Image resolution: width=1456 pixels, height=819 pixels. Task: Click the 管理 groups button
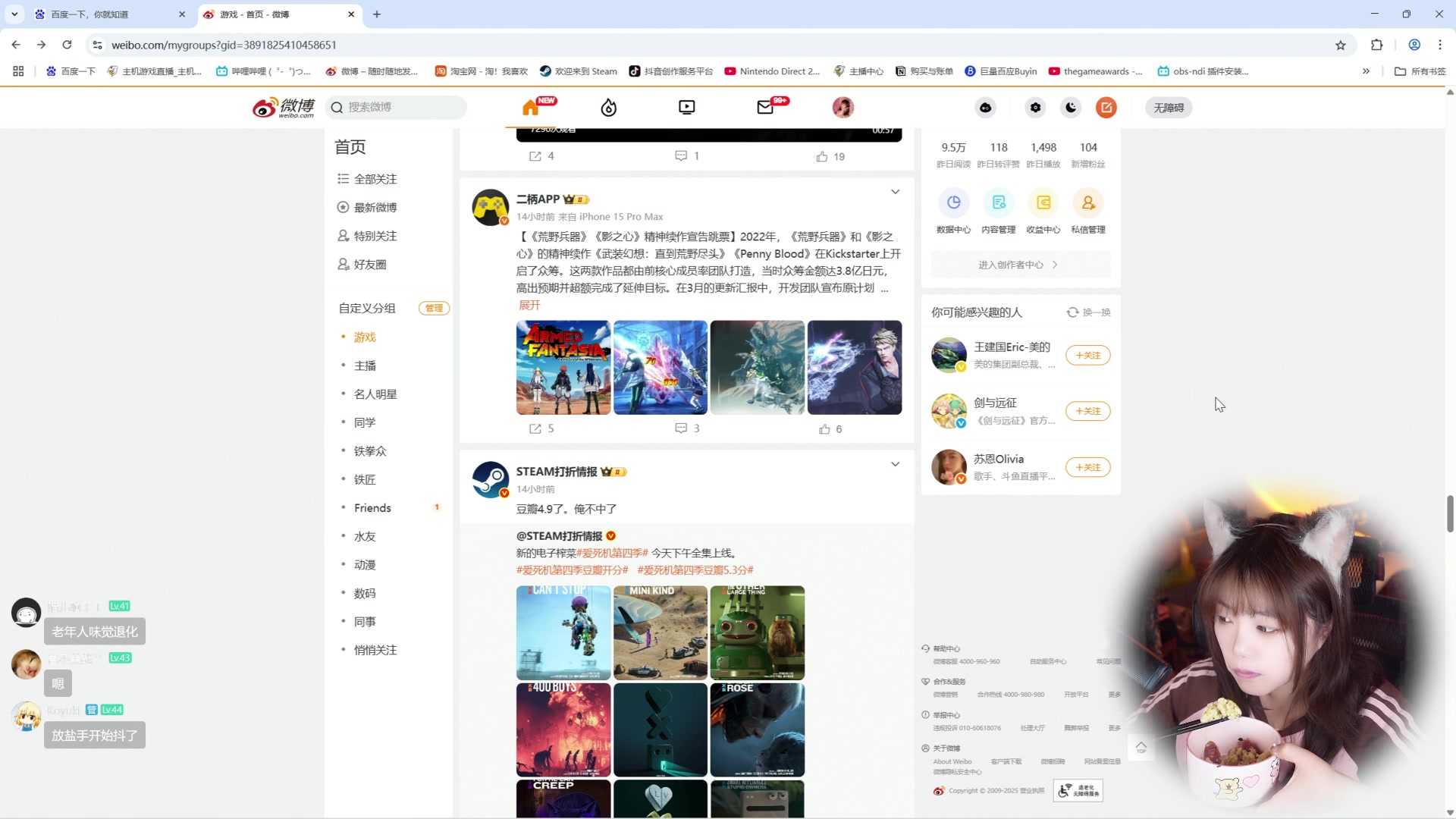[434, 309]
